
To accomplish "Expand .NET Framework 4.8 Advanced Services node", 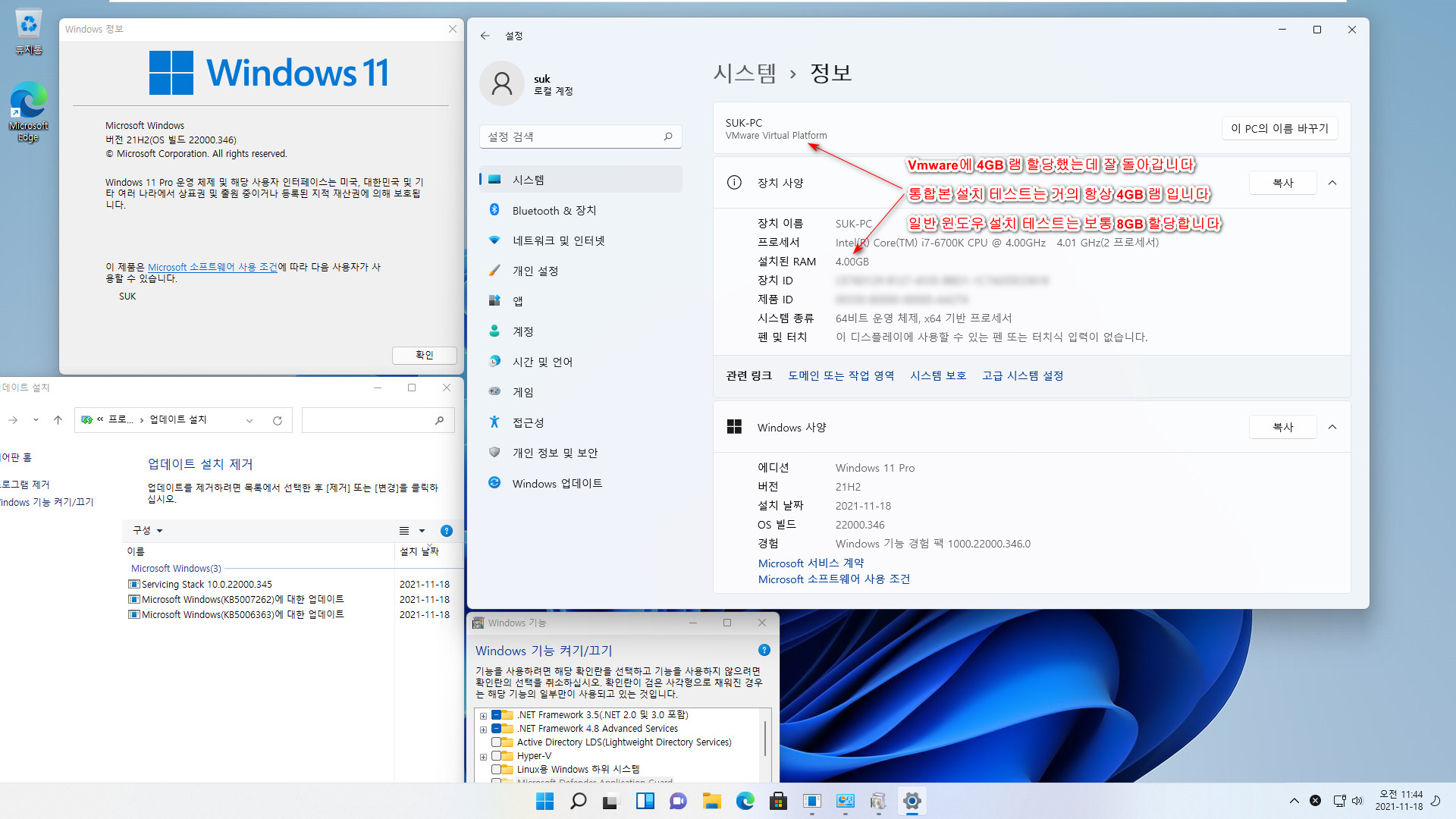I will tap(483, 729).
